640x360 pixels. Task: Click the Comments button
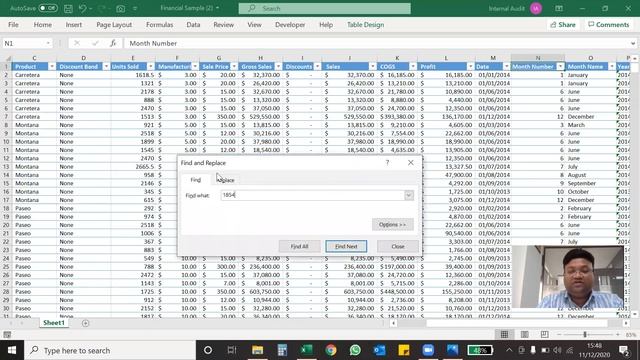click(x=609, y=24)
